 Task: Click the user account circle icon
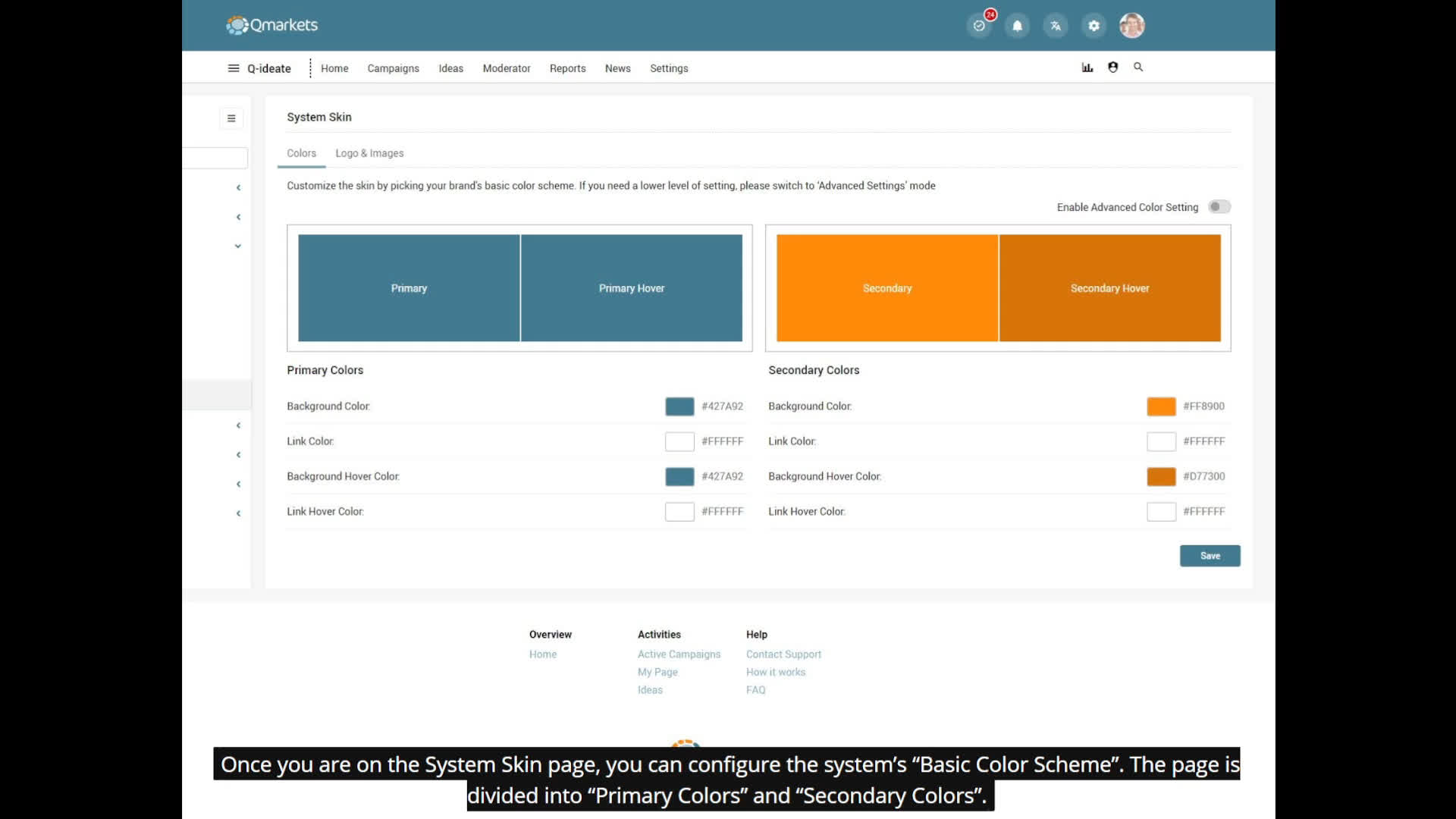point(1112,67)
